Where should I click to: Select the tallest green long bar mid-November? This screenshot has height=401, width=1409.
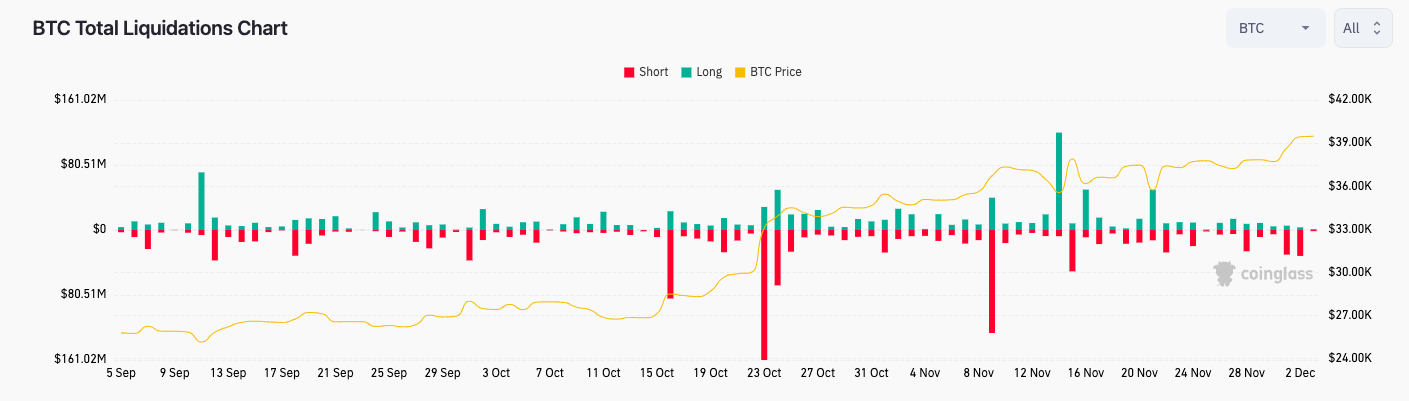pyautogui.click(x=1058, y=180)
